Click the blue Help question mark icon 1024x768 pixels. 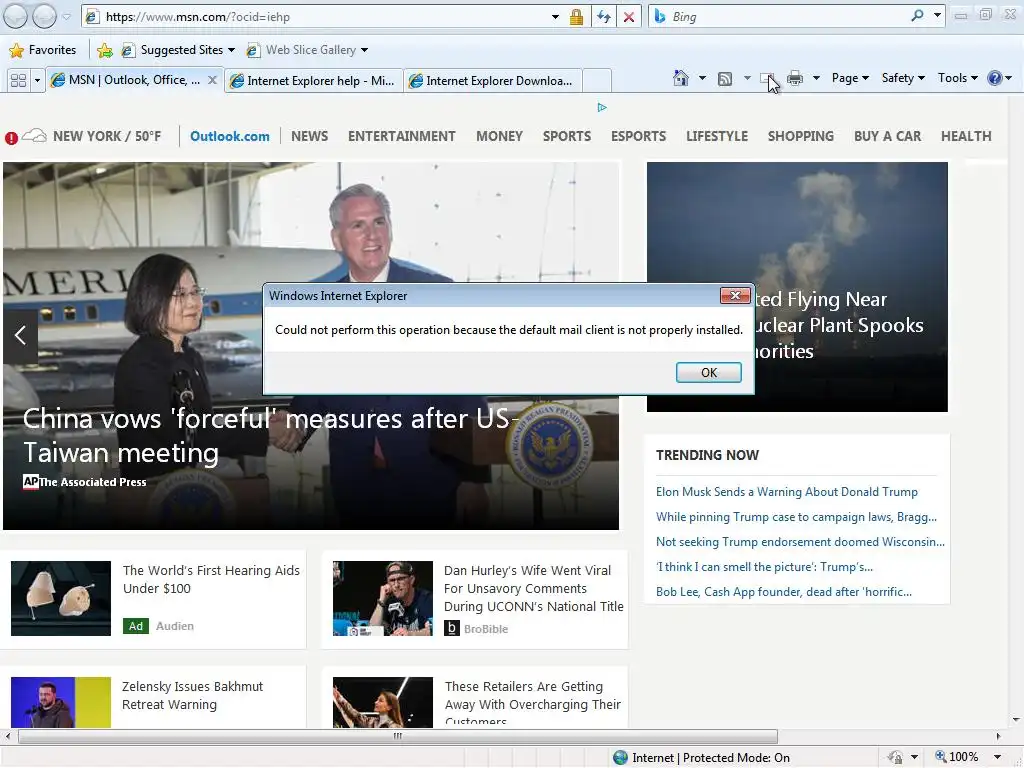point(995,78)
